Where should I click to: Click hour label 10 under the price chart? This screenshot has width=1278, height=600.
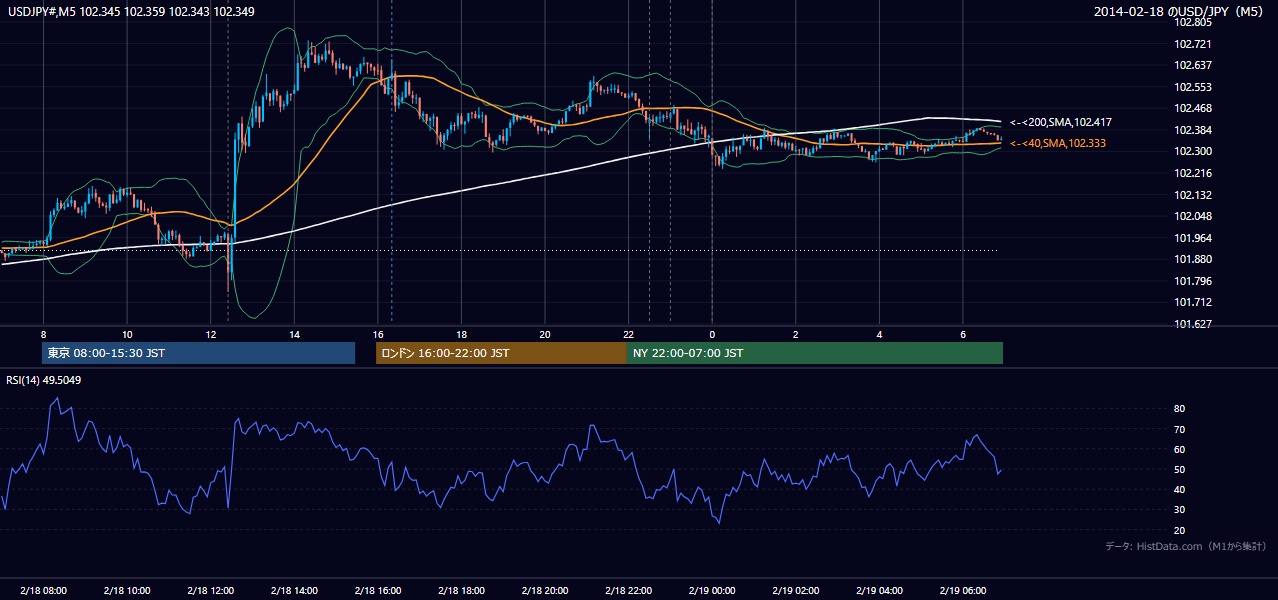coord(127,334)
